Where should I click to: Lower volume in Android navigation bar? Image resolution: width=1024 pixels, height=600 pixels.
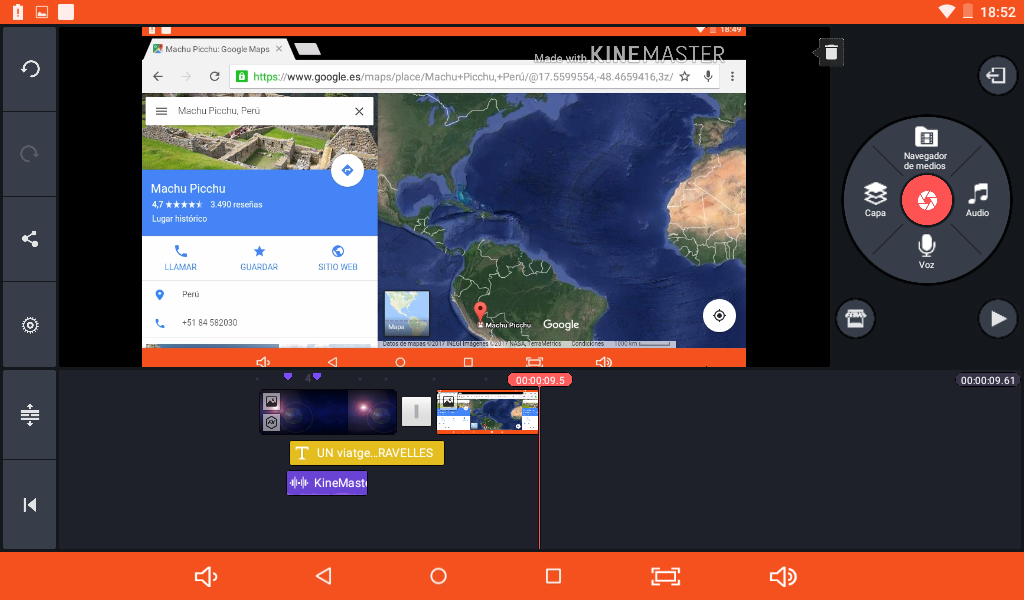coord(206,576)
